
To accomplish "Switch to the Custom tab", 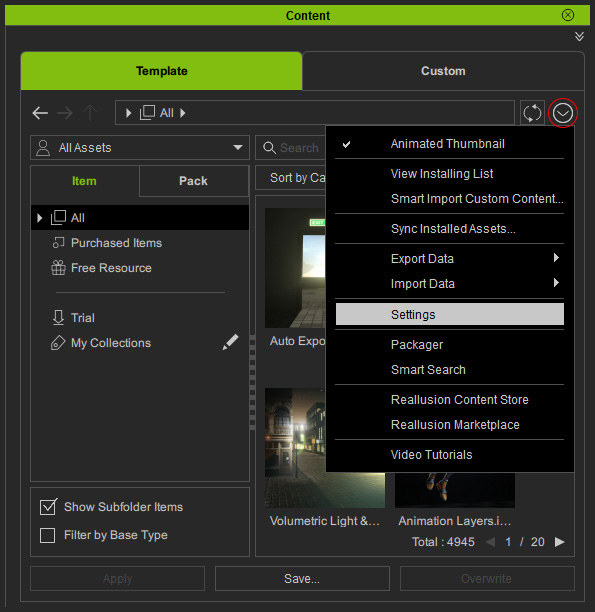I will pos(443,71).
